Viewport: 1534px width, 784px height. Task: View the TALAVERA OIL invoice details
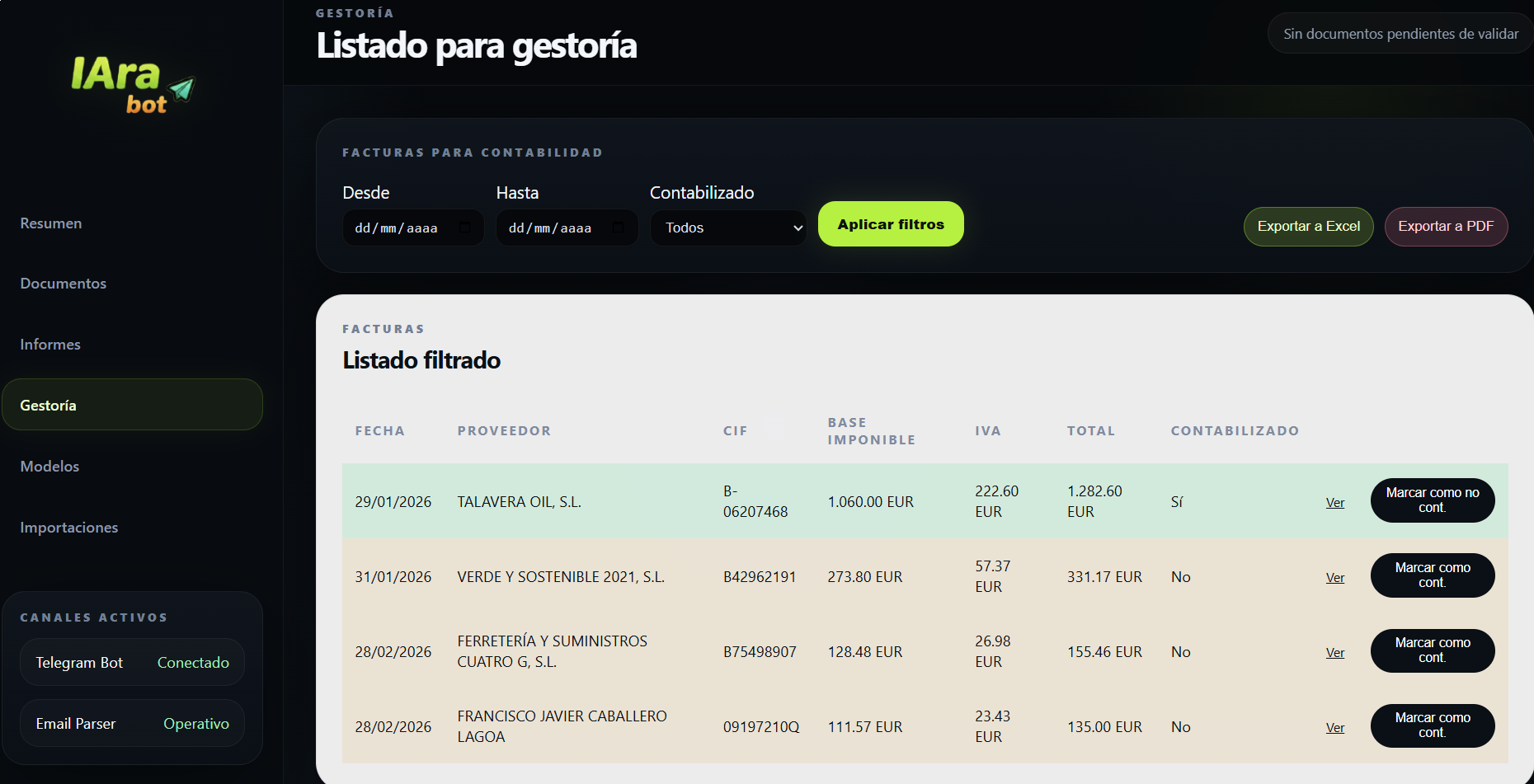click(1334, 501)
